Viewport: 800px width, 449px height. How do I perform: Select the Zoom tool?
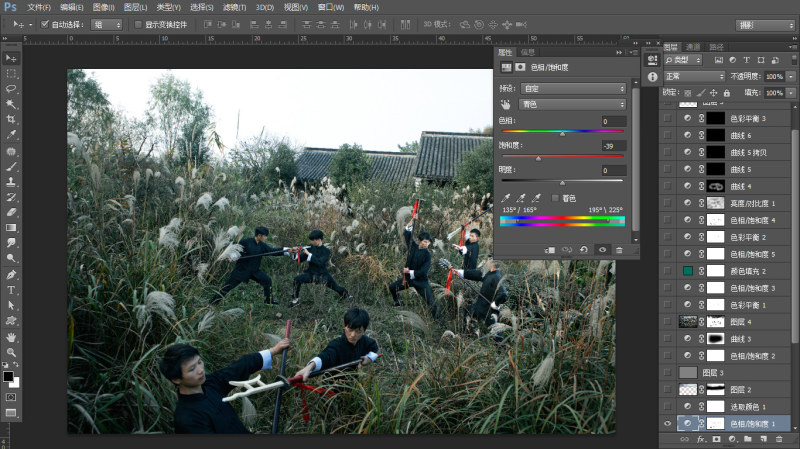11,352
